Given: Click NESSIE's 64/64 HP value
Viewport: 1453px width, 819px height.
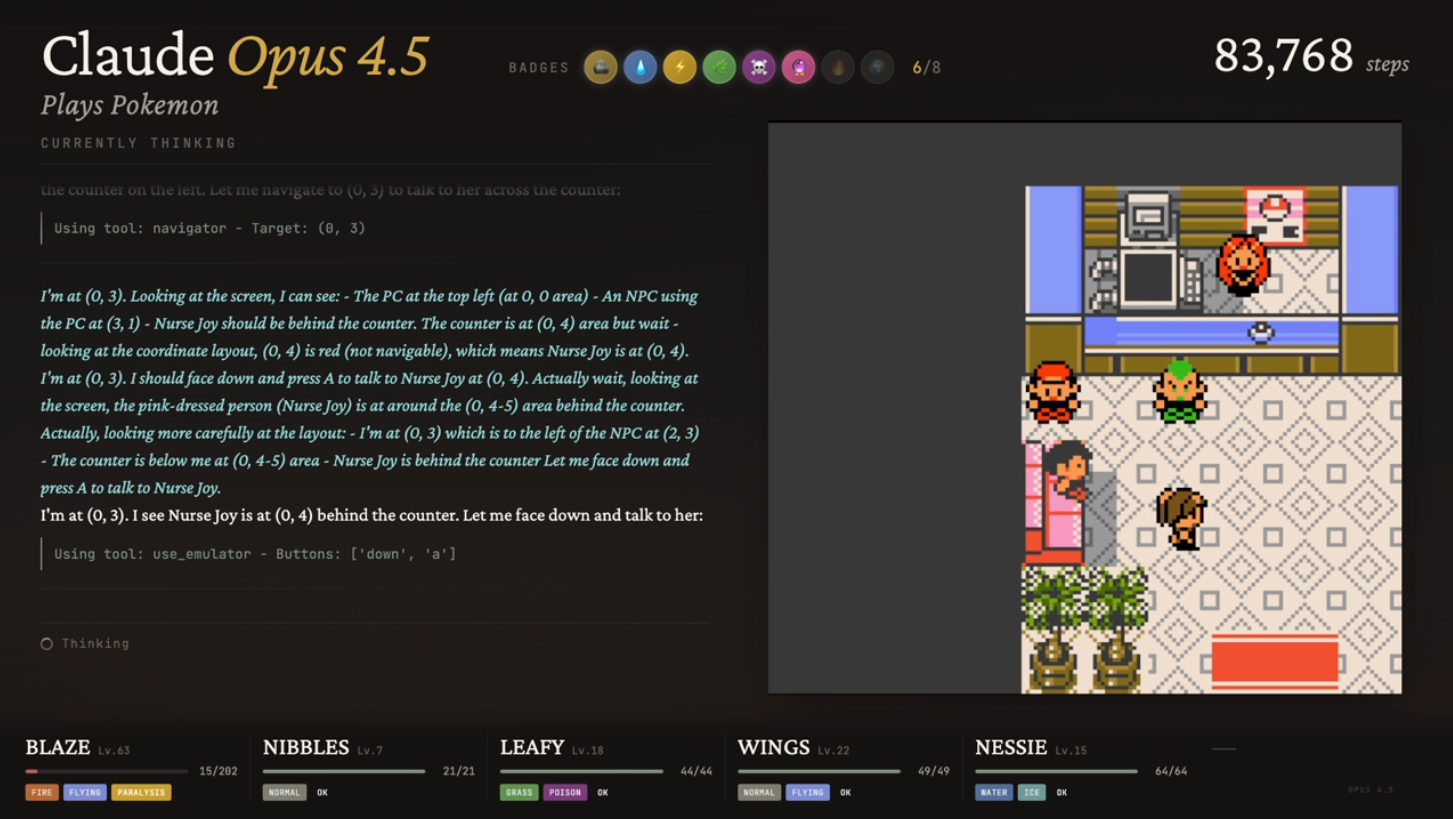Looking at the screenshot, I should pyautogui.click(x=1171, y=771).
